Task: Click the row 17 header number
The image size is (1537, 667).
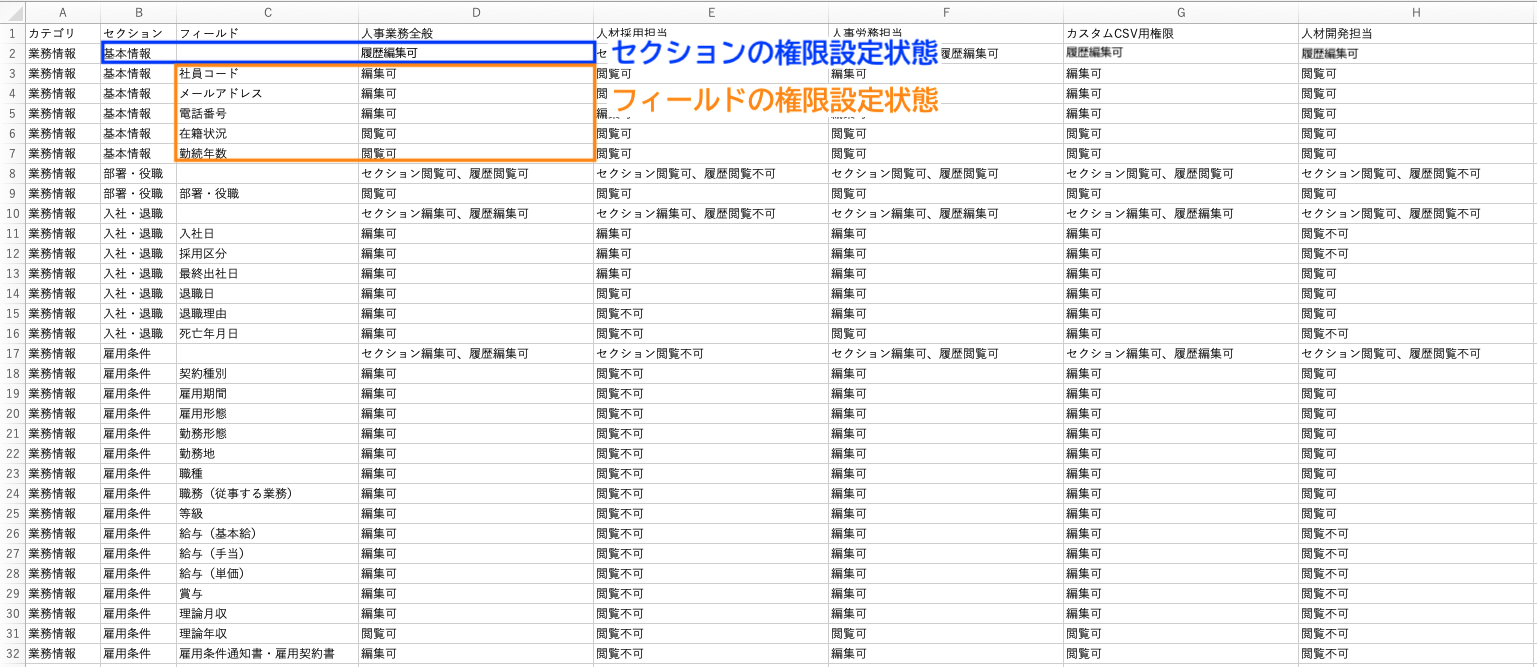Action: 12,353
